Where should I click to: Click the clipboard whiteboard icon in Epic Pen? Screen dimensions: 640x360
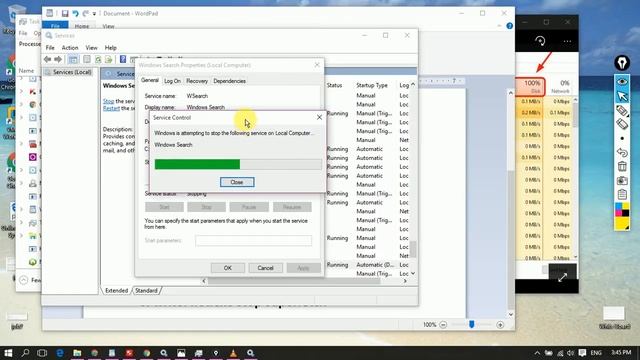click(x=622, y=194)
